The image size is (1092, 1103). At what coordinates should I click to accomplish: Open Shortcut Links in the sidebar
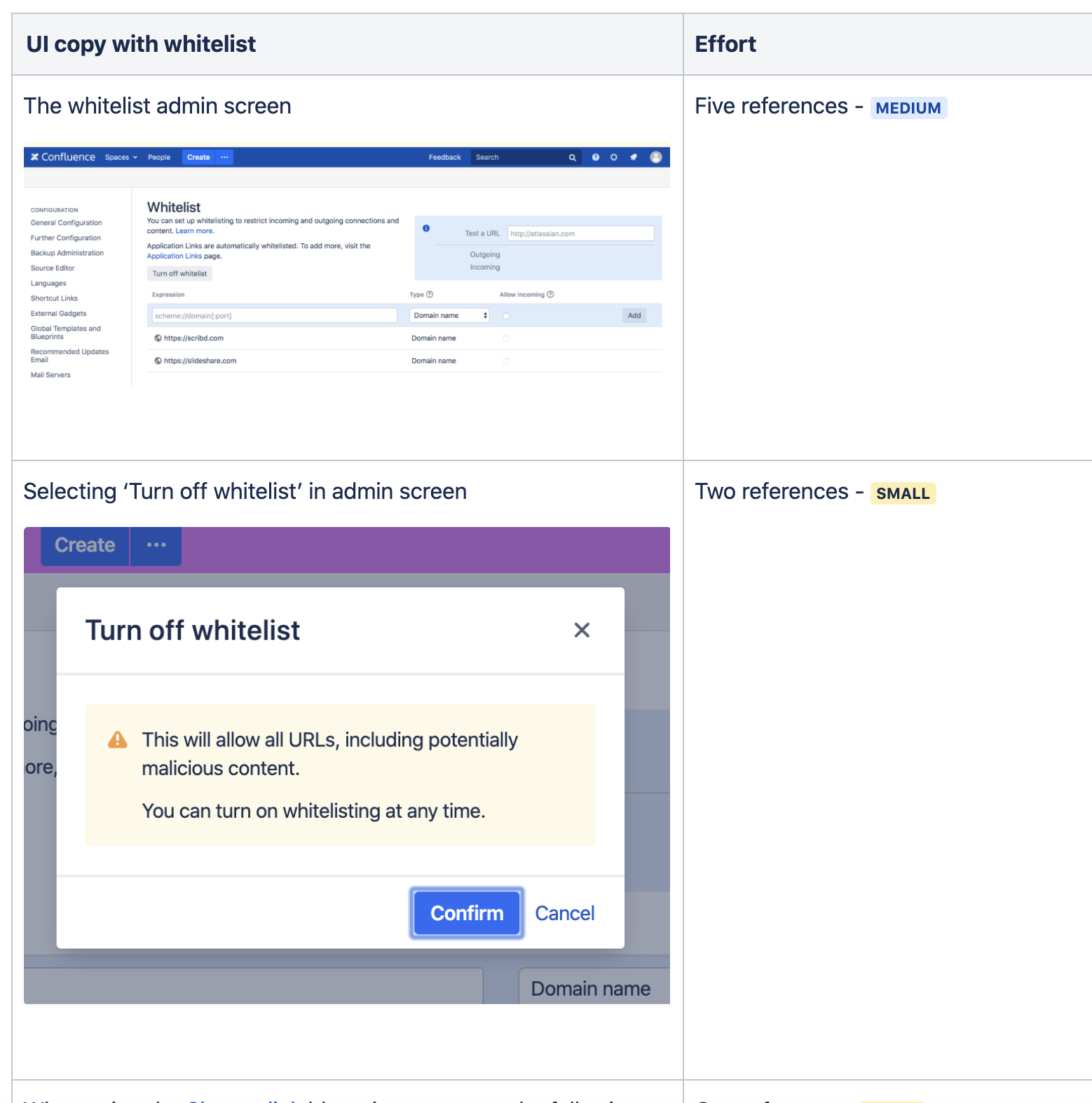pyautogui.click(x=54, y=299)
